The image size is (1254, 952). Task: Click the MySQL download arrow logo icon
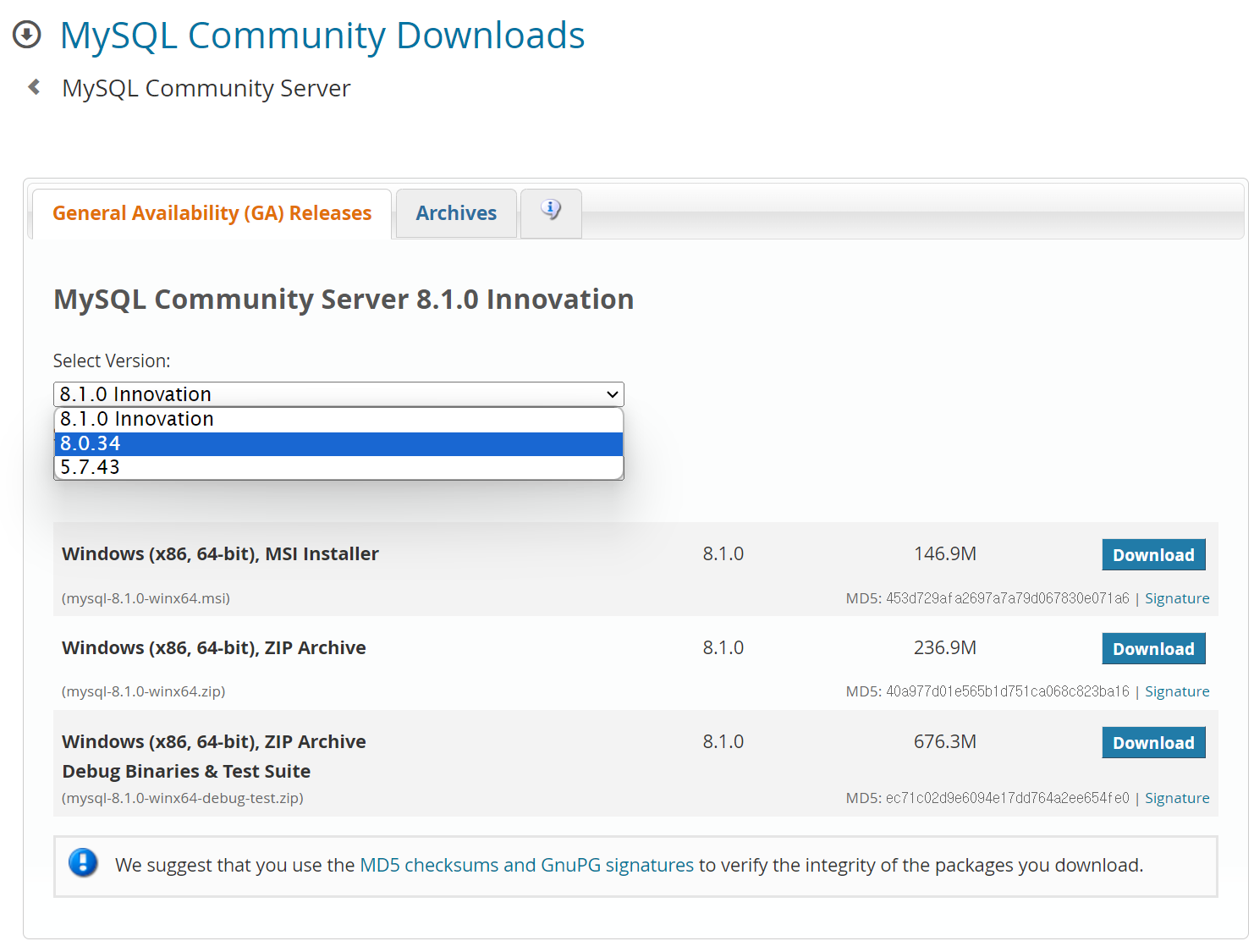click(x=26, y=34)
